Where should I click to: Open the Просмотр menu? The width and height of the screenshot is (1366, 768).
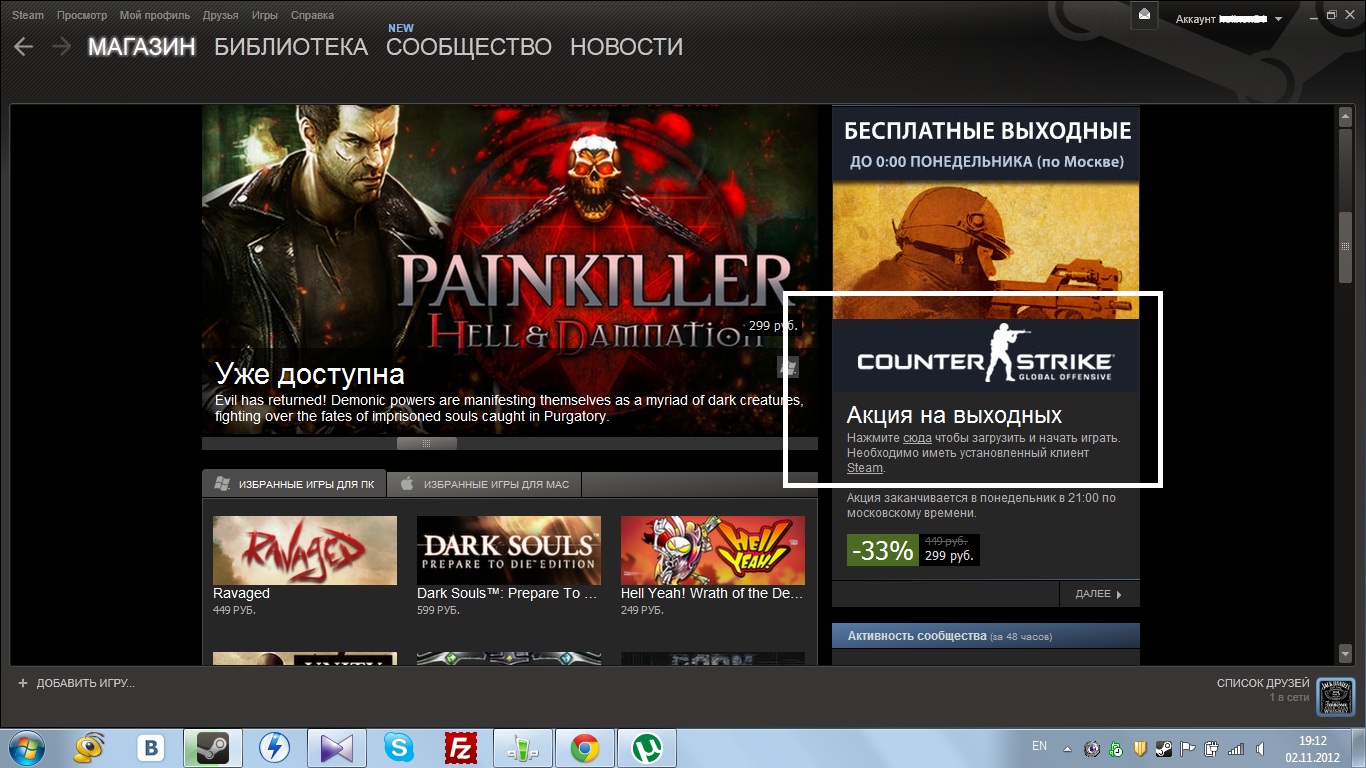(82, 15)
